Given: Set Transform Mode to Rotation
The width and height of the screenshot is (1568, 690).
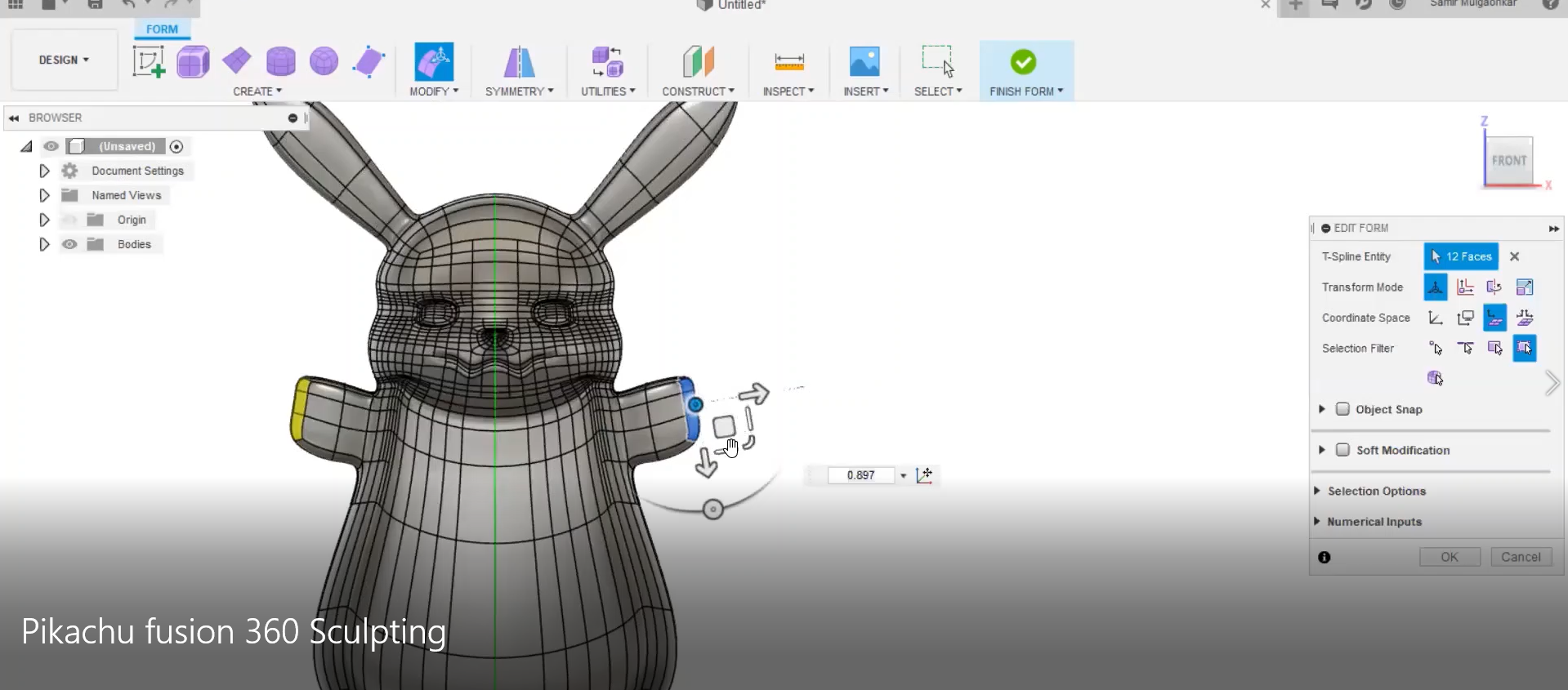Looking at the screenshot, I should (x=1494, y=287).
